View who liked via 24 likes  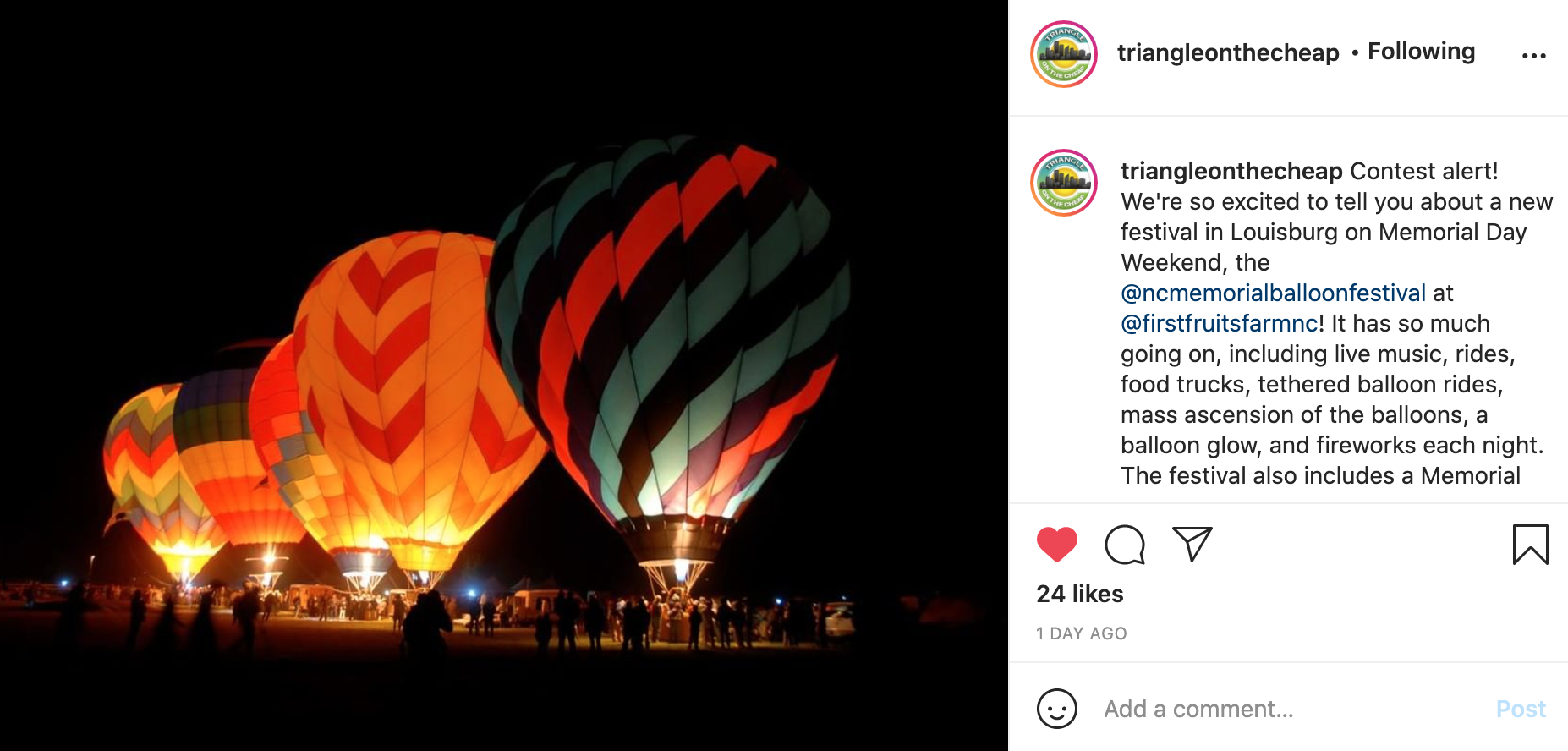tap(1080, 594)
